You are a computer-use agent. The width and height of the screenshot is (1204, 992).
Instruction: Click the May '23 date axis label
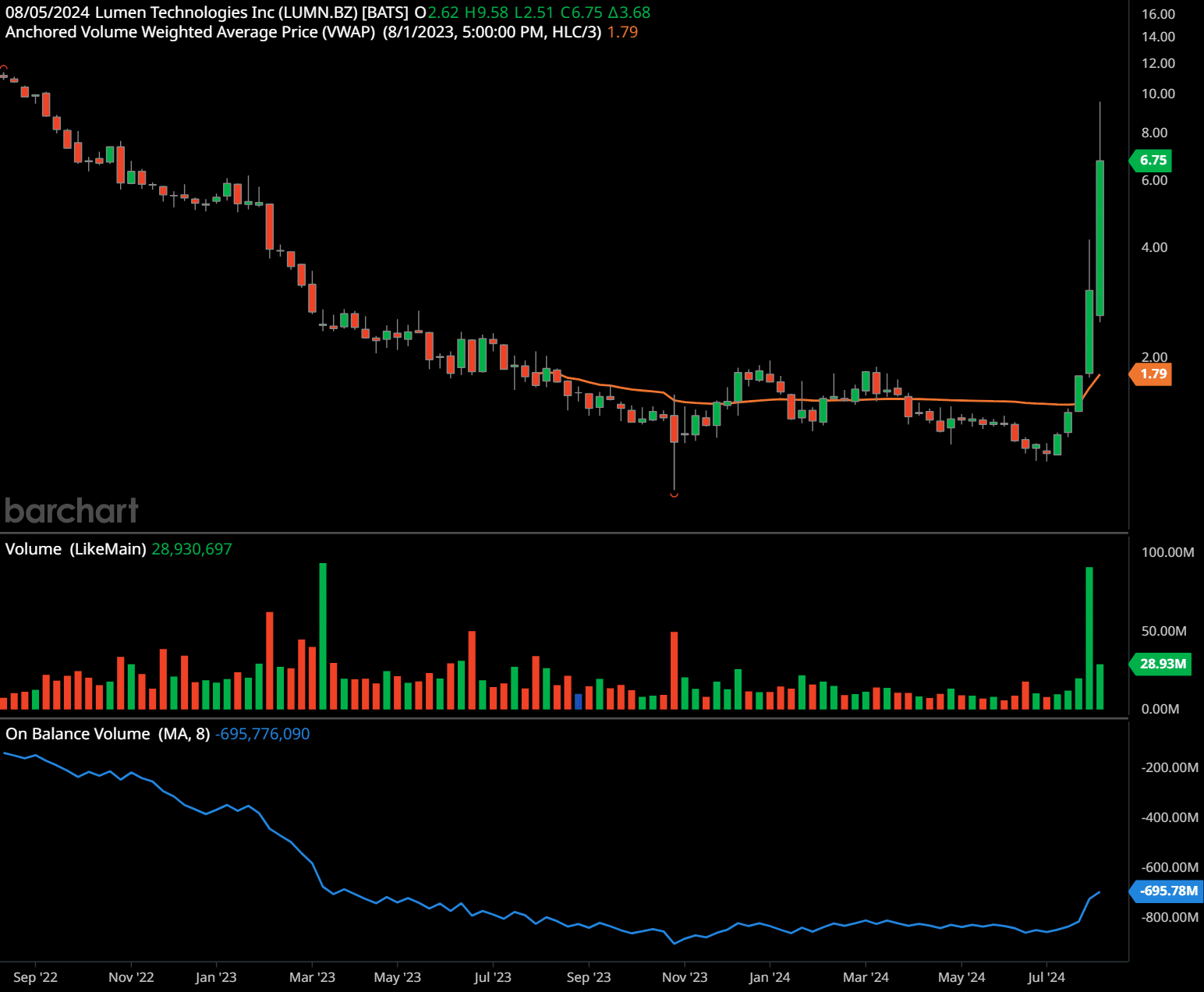(398, 977)
